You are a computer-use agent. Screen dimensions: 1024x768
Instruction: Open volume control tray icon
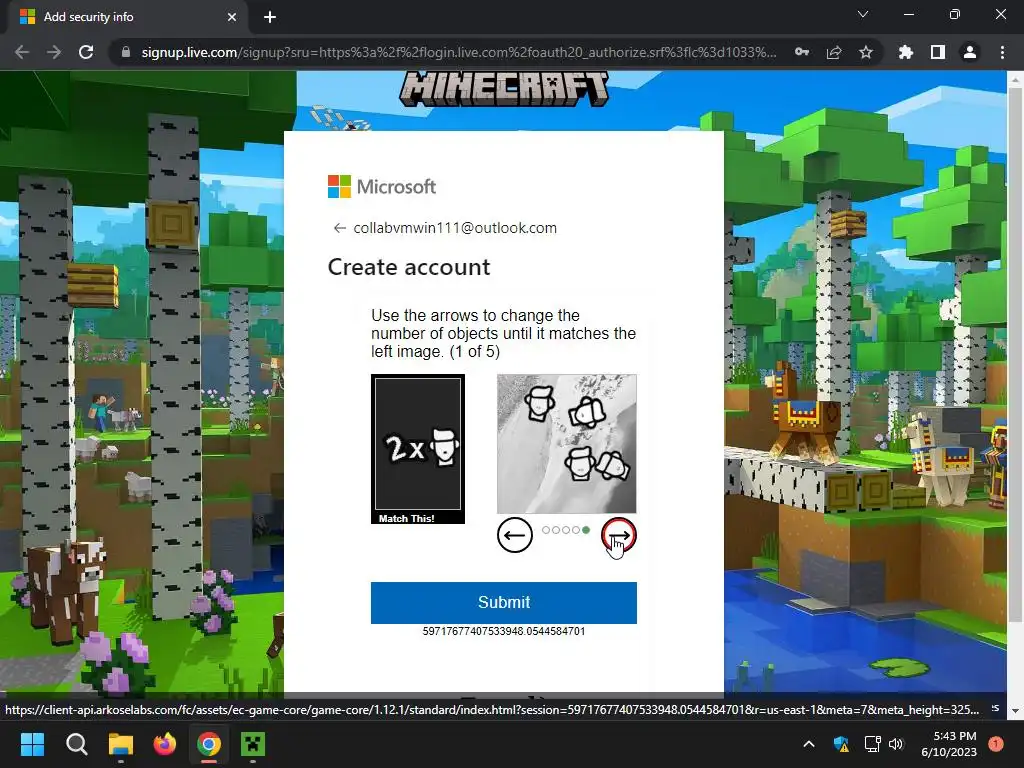pos(896,744)
